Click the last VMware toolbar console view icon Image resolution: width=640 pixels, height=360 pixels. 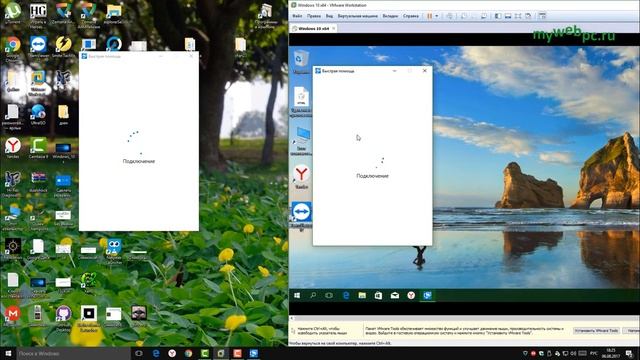click(542, 16)
